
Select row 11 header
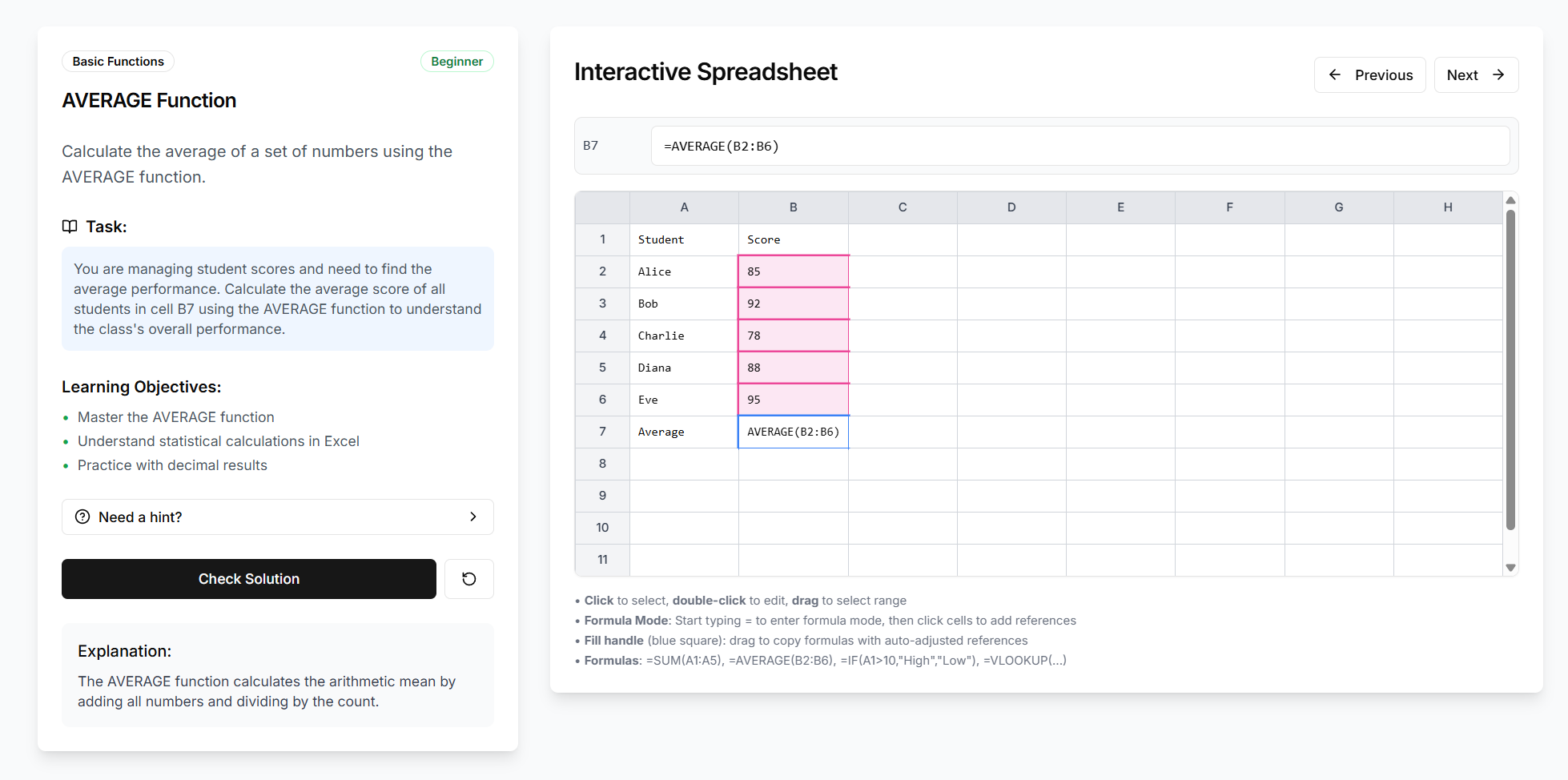coord(602,560)
